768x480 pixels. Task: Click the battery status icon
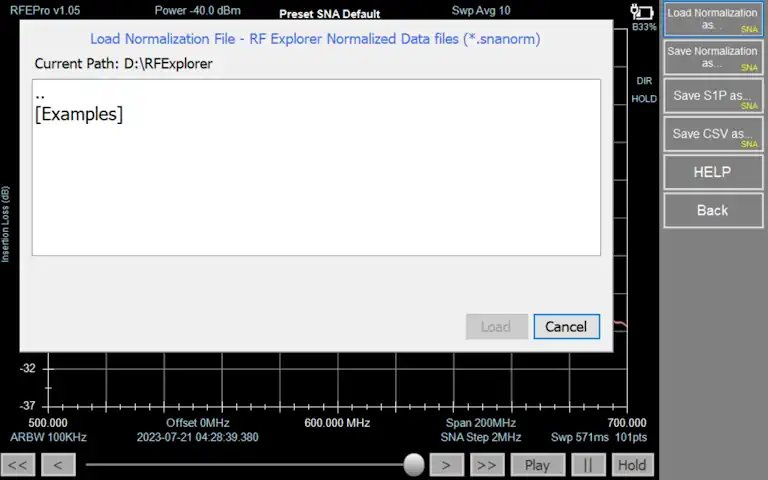(x=642, y=12)
